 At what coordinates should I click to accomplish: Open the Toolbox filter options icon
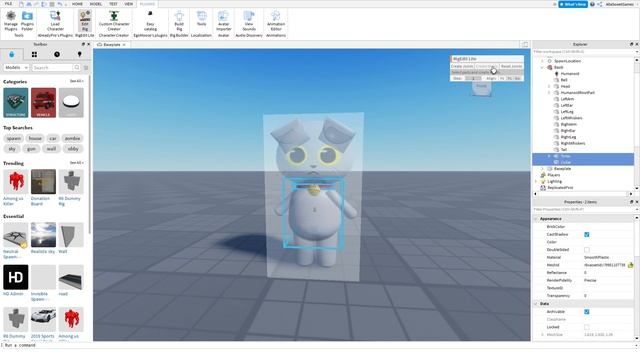pyautogui.click(x=86, y=67)
